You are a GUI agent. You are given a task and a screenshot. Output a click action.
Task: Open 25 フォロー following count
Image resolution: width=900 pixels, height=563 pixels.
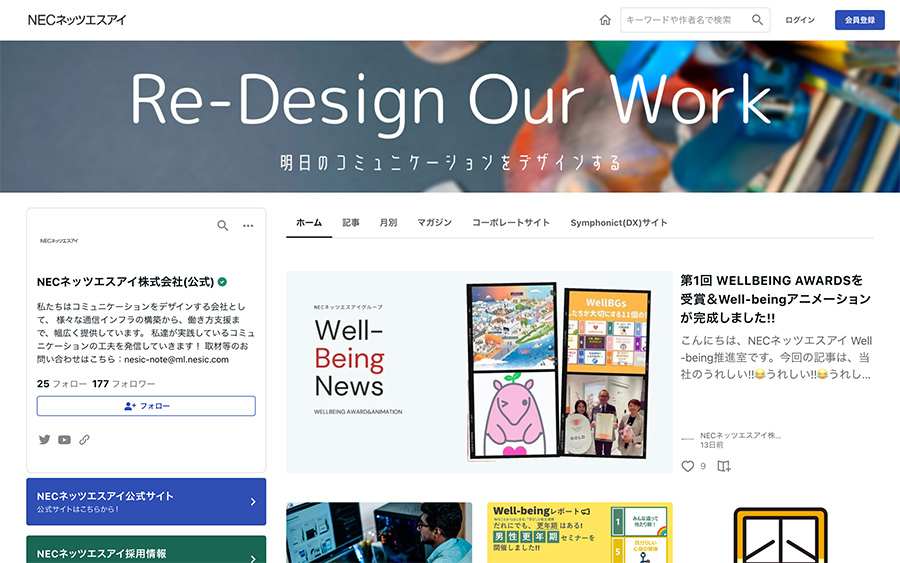[x=62, y=383]
